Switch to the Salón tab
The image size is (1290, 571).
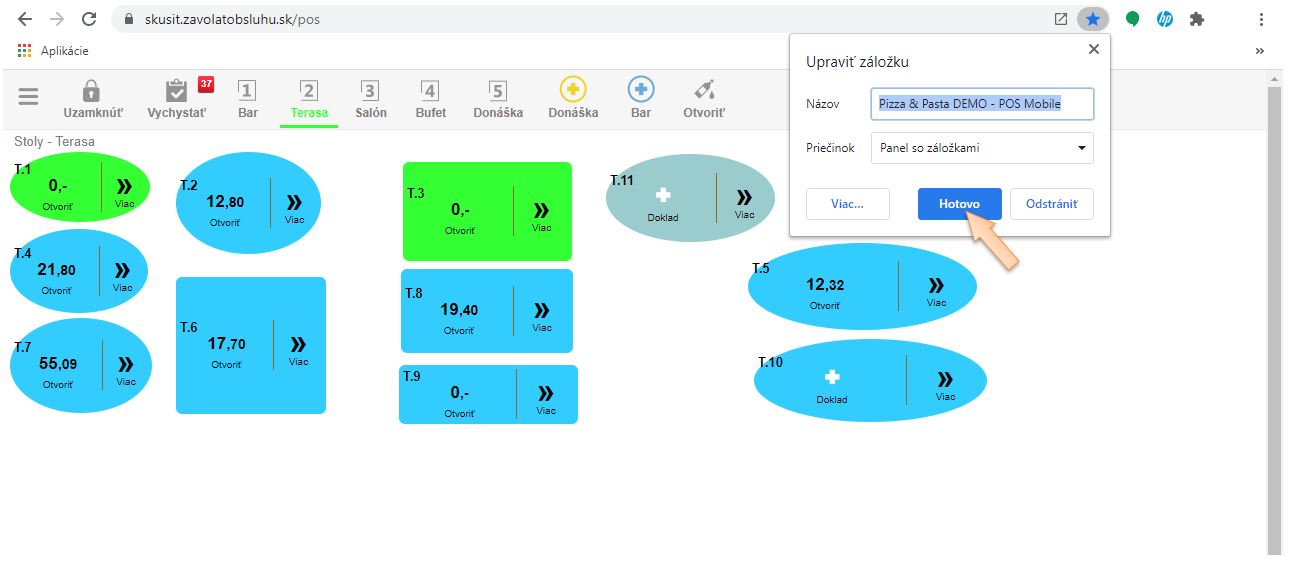[370, 98]
